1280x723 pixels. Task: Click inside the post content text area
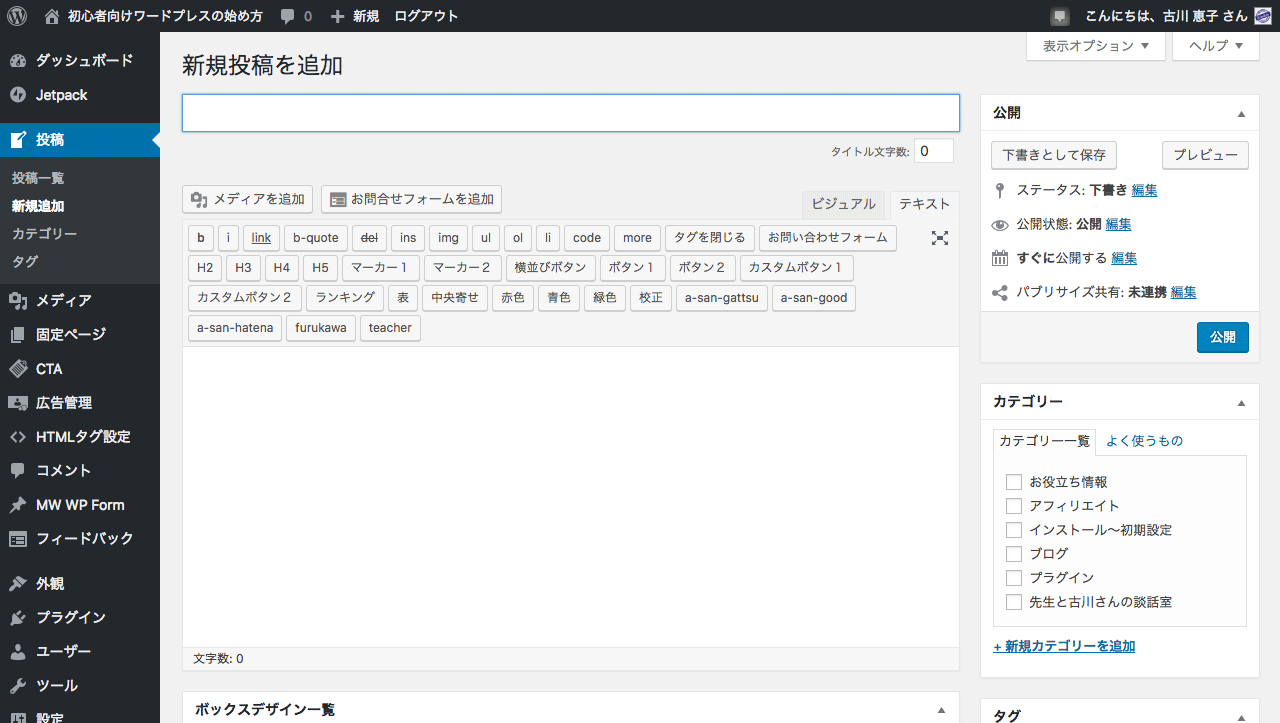click(571, 497)
